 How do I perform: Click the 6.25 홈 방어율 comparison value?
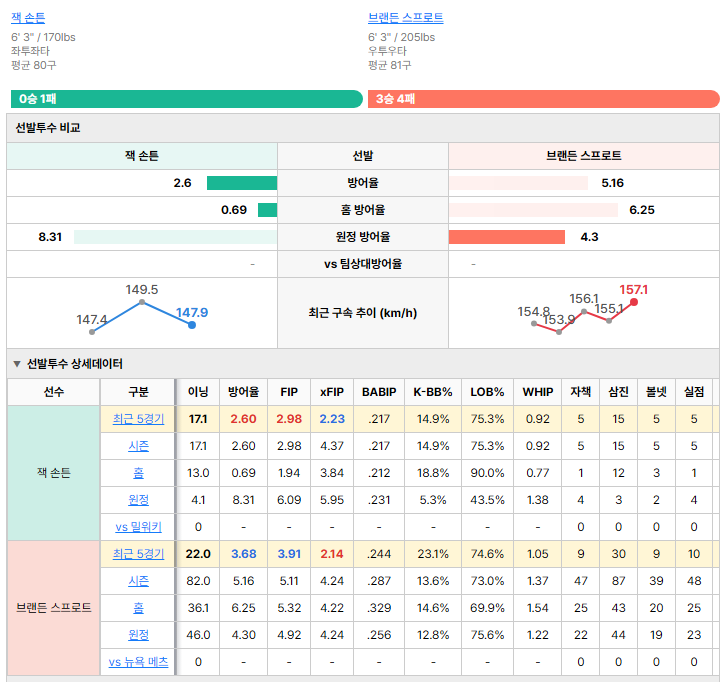[642, 210]
